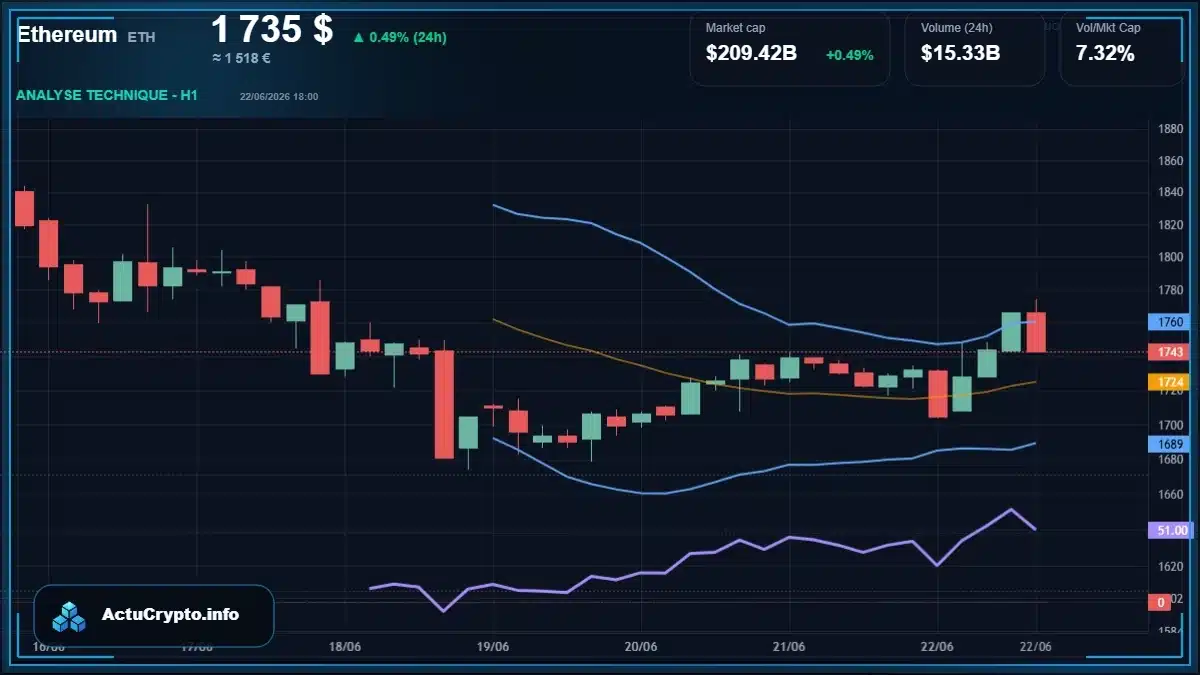Click the Ethereum title
This screenshot has width=1200, height=675.
click(x=67, y=34)
